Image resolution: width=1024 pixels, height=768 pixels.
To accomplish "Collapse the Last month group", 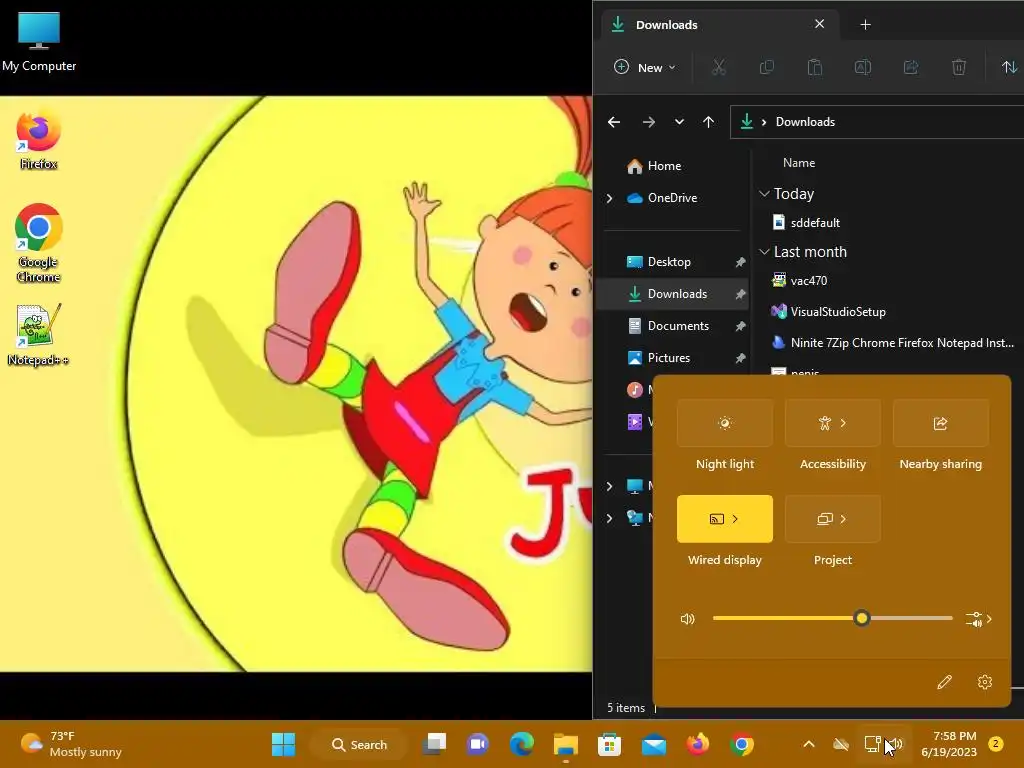I will point(764,252).
